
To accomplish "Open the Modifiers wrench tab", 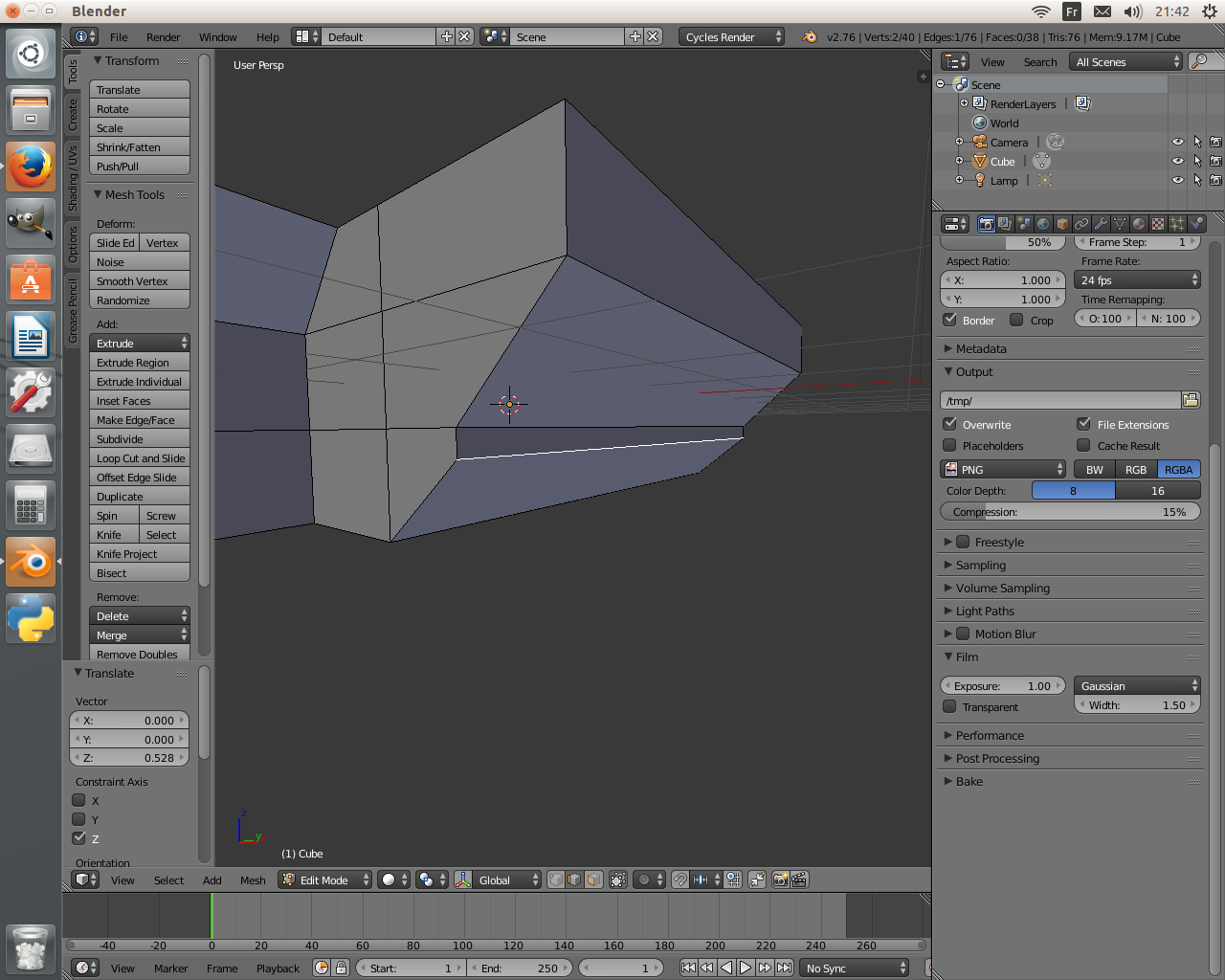I will (x=1101, y=224).
